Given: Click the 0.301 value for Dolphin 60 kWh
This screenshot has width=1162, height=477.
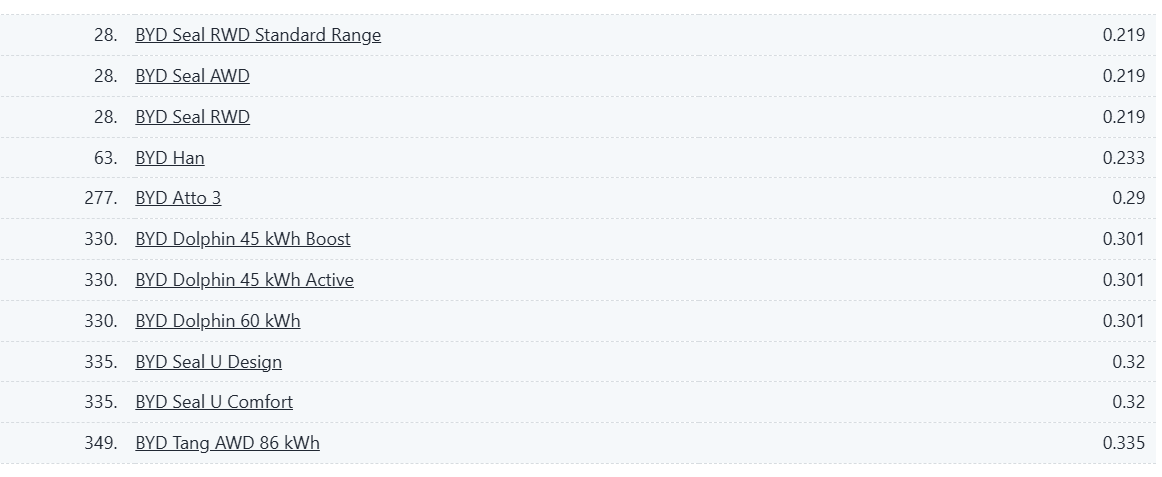Looking at the screenshot, I should point(1123,320).
